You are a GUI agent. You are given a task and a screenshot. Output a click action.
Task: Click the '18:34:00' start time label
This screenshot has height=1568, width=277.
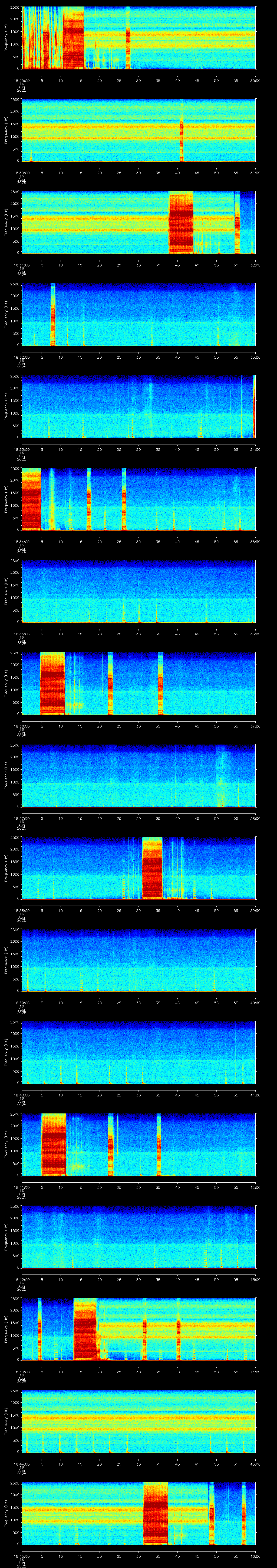point(21,542)
